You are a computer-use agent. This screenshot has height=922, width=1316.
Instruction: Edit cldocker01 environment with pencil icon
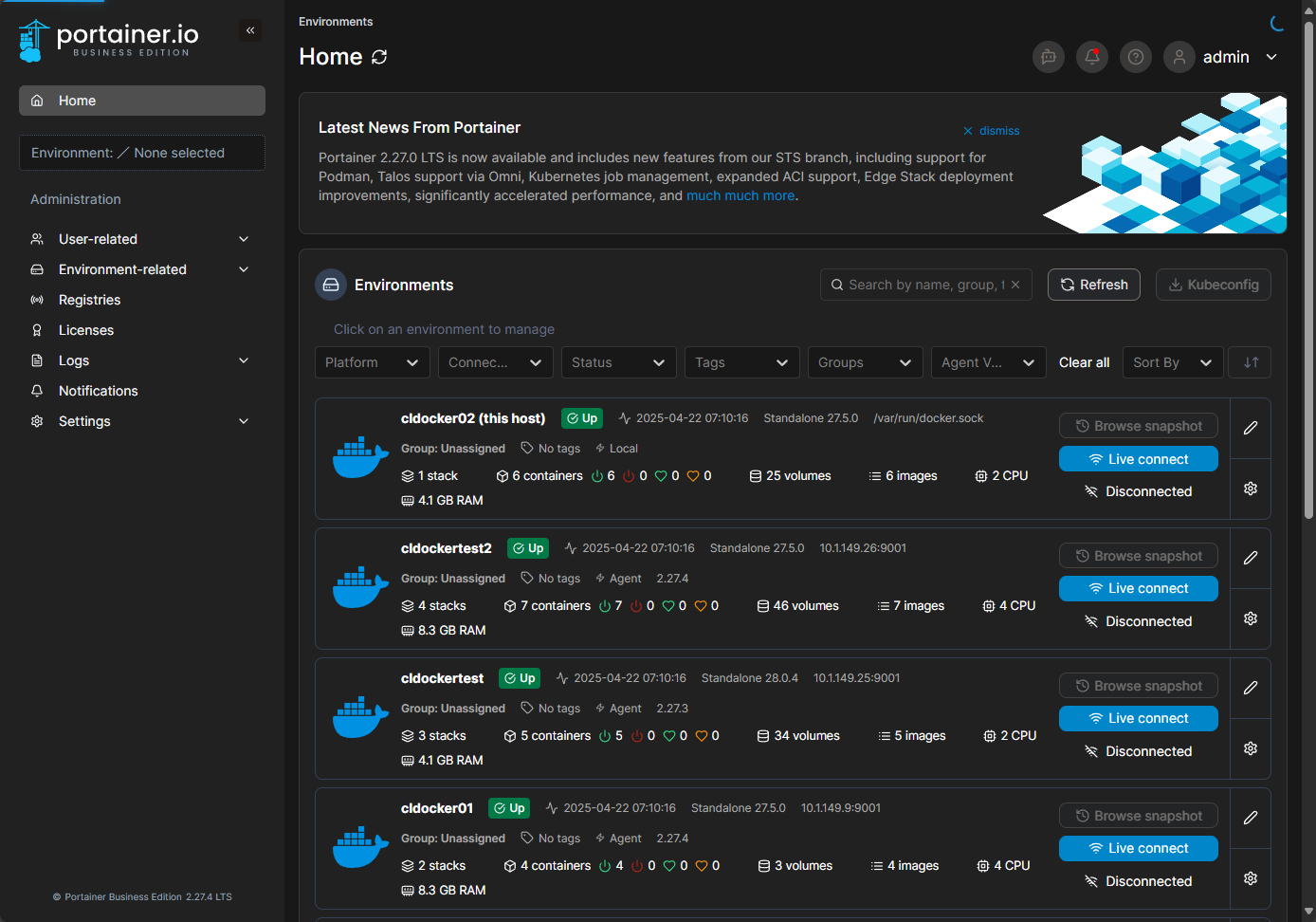(1251, 818)
